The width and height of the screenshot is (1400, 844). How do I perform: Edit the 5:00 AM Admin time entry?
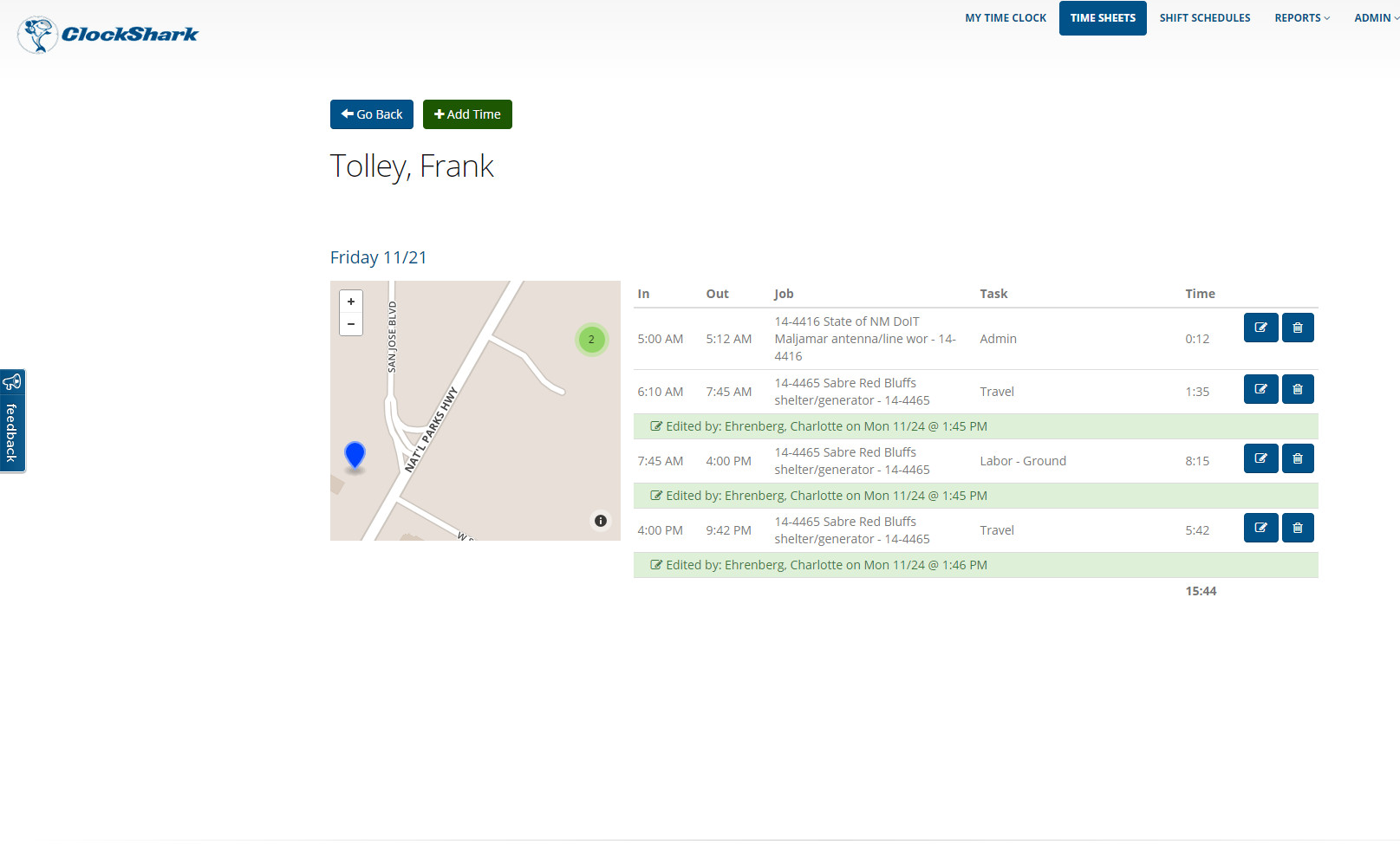[1260, 328]
